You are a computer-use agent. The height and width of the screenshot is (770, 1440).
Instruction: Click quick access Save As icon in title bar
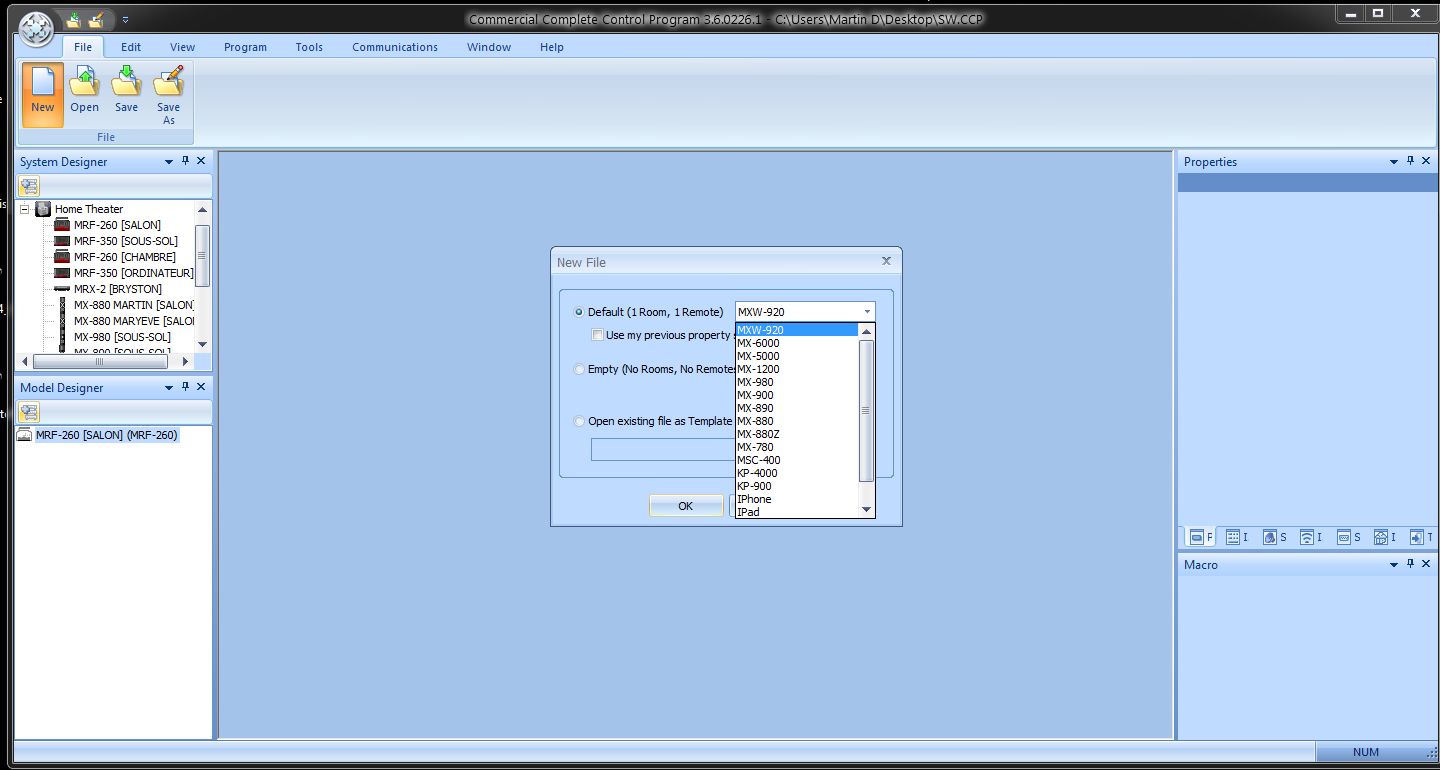pyautogui.click(x=97, y=19)
